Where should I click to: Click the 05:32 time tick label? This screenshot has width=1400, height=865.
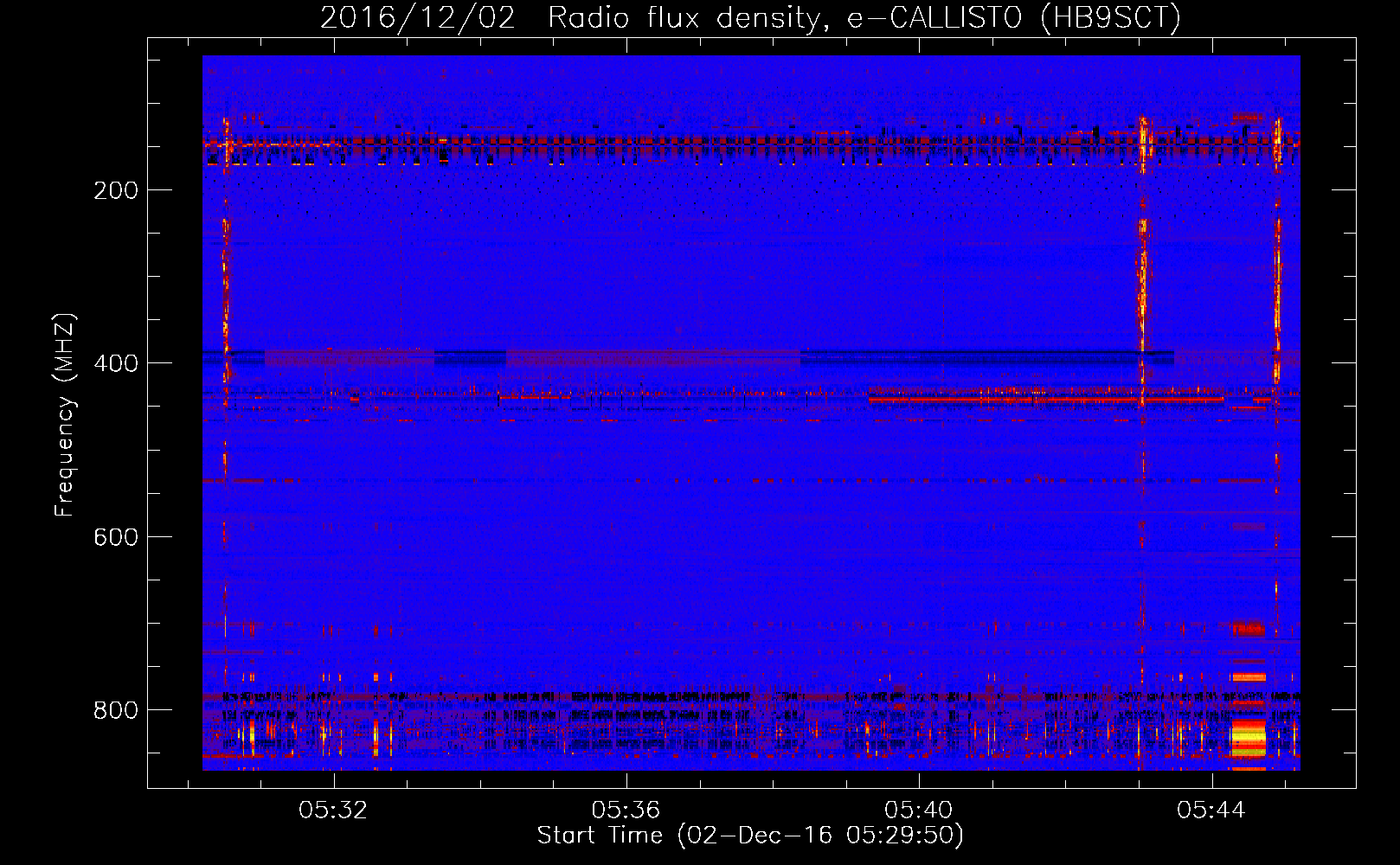click(333, 810)
